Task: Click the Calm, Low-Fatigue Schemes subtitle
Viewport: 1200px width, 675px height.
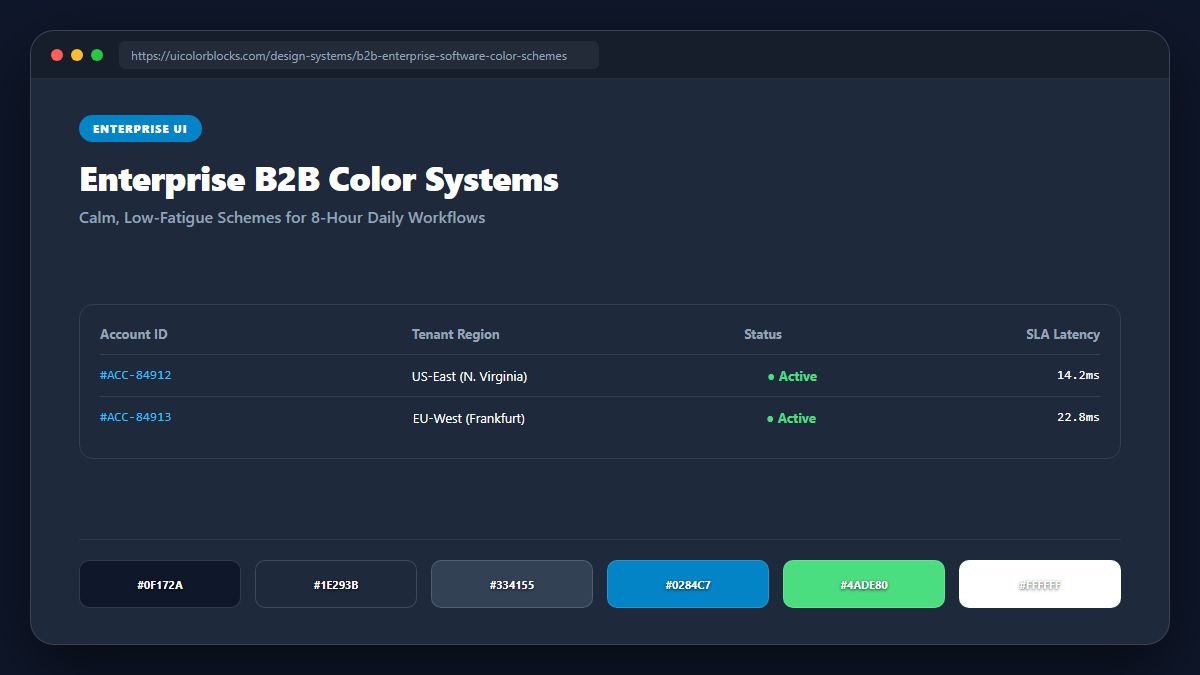Action: (282, 217)
